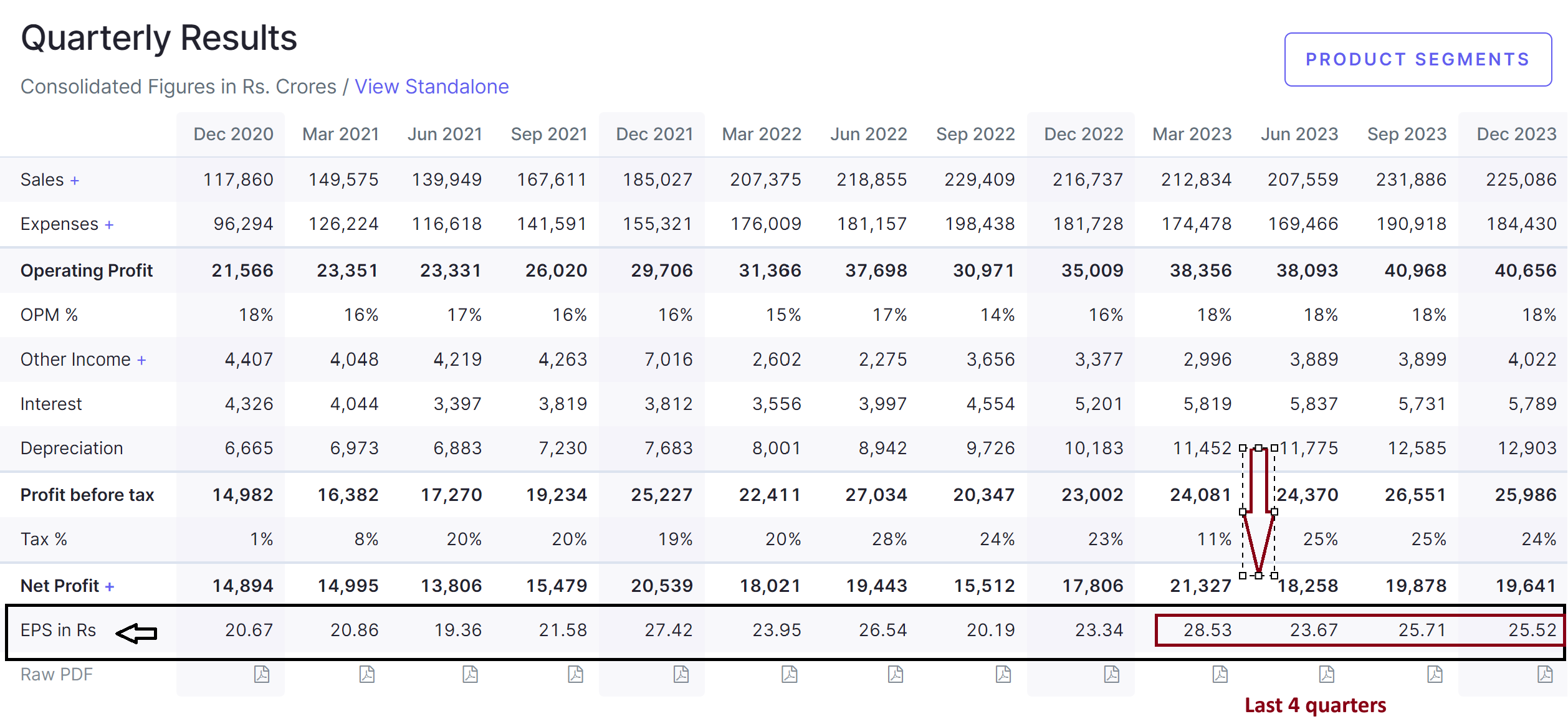Open the Jun 2021 raw PDF icon
The height and width of the screenshot is (724, 1568).
(471, 674)
